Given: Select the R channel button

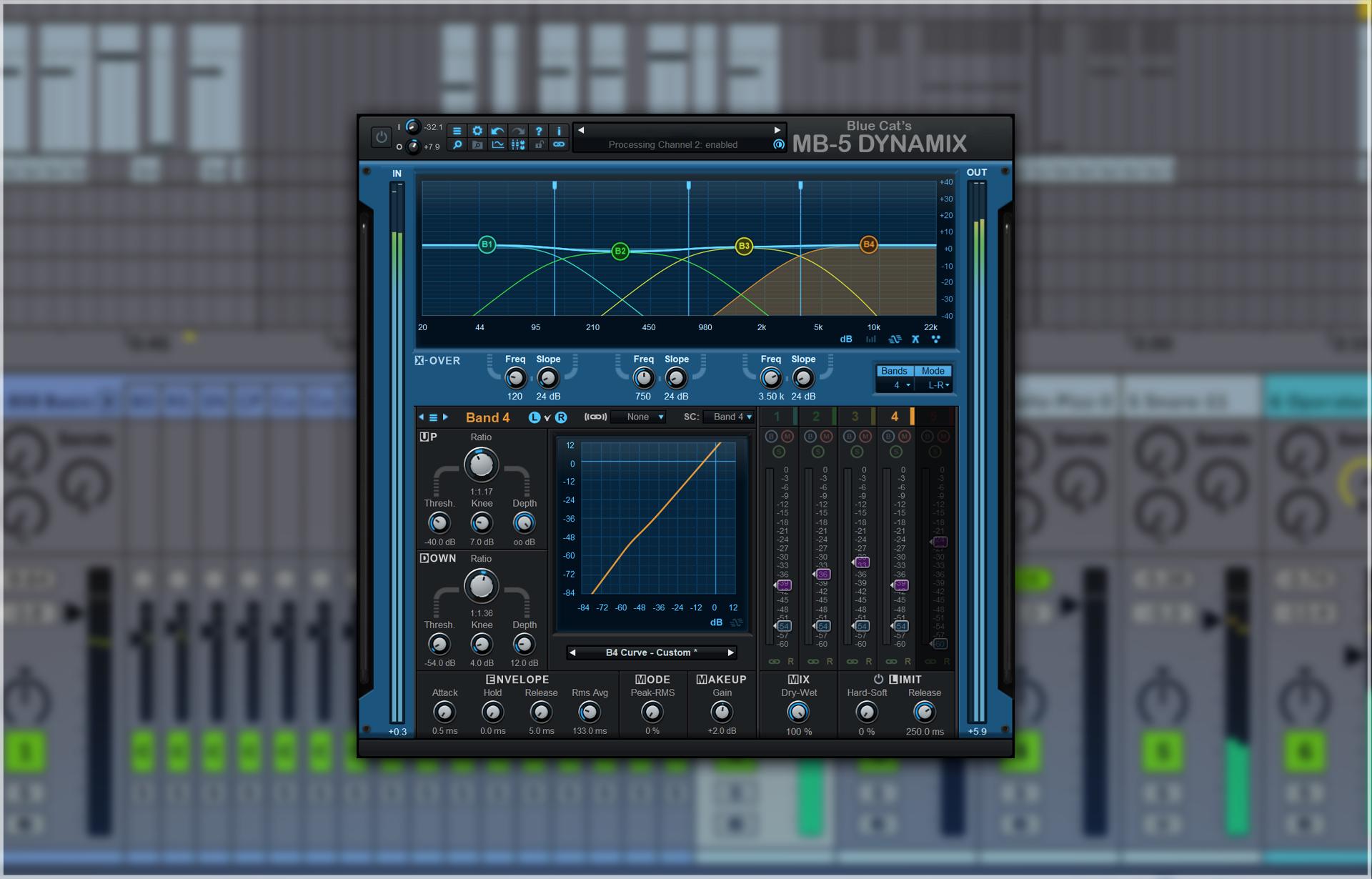Looking at the screenshot, I should pos(561,417).
